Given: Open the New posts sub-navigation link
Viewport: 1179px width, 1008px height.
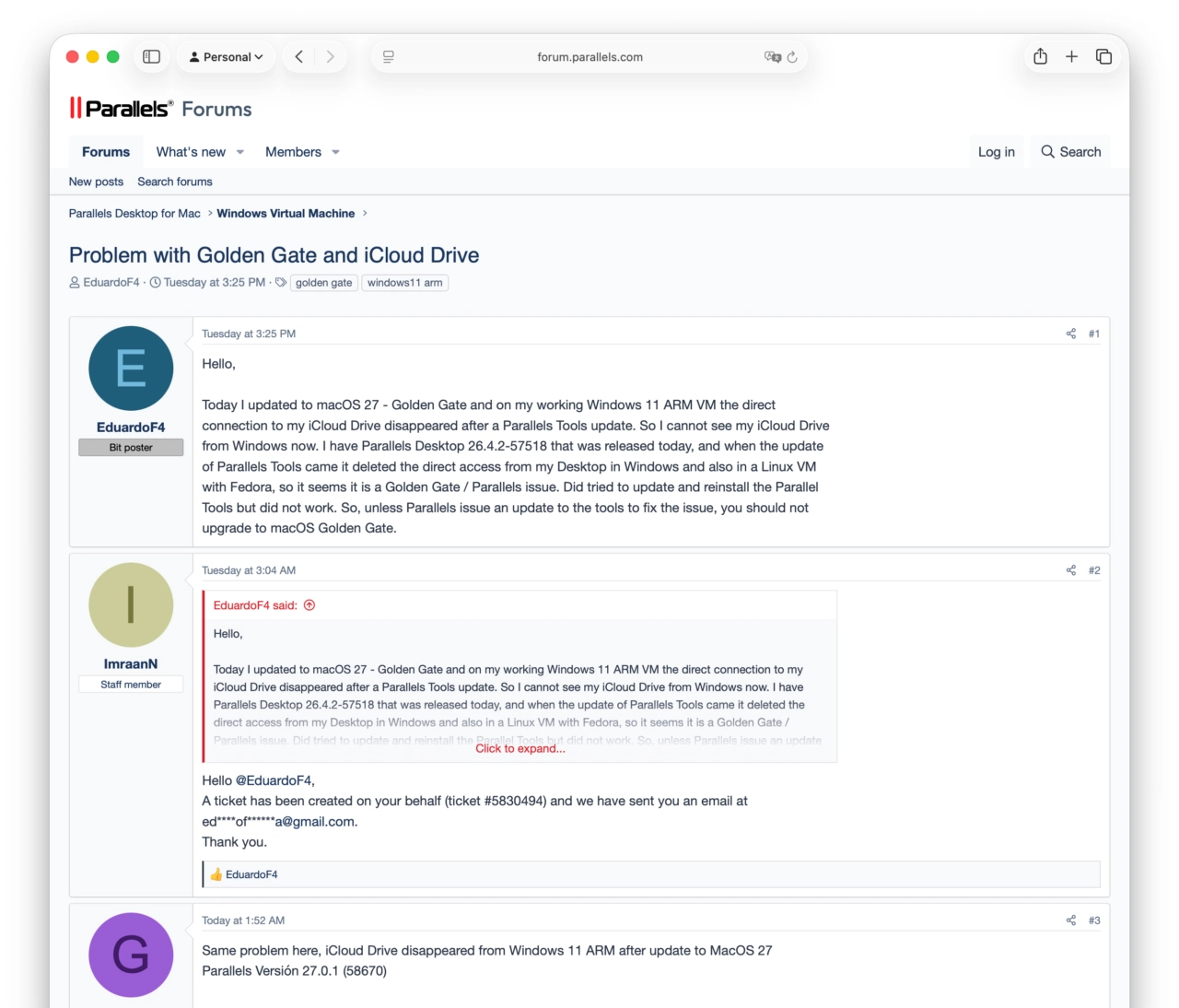Looking at the screenshot, I should tap(96, 182).
